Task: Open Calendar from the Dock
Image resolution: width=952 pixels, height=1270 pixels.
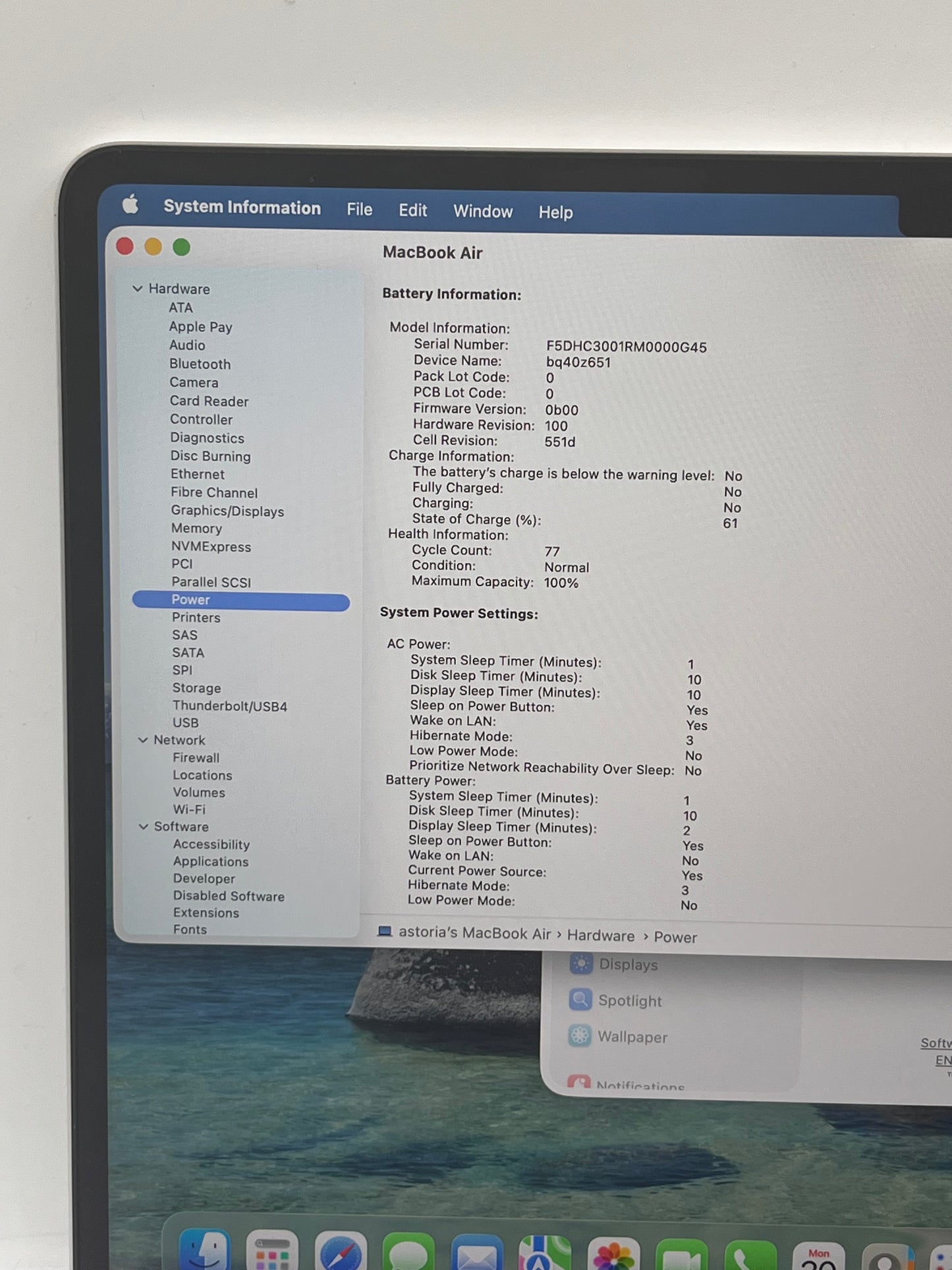Action: 819,1256
